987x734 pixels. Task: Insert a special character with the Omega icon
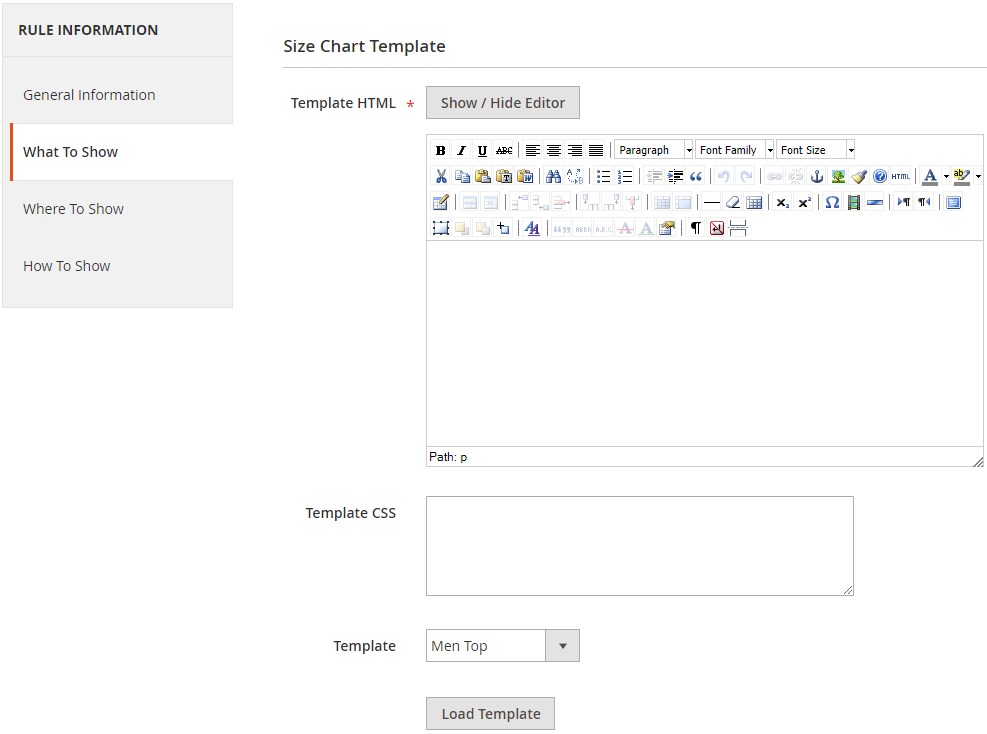(832, 202)
